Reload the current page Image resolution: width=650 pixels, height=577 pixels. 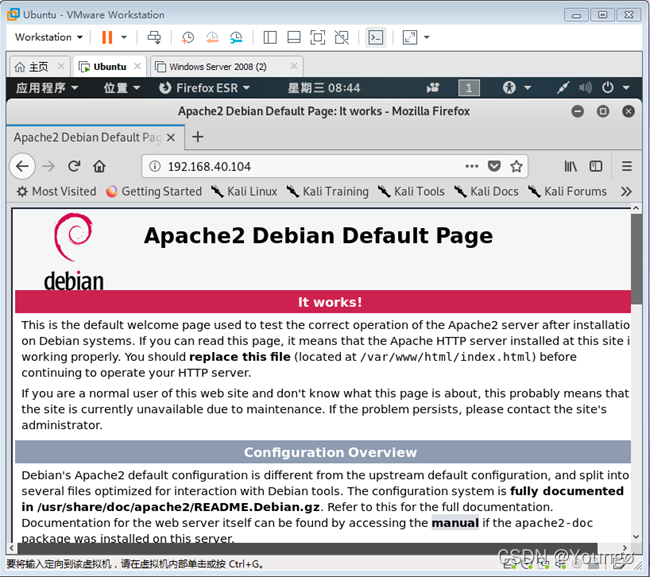(x=74, y=166)
